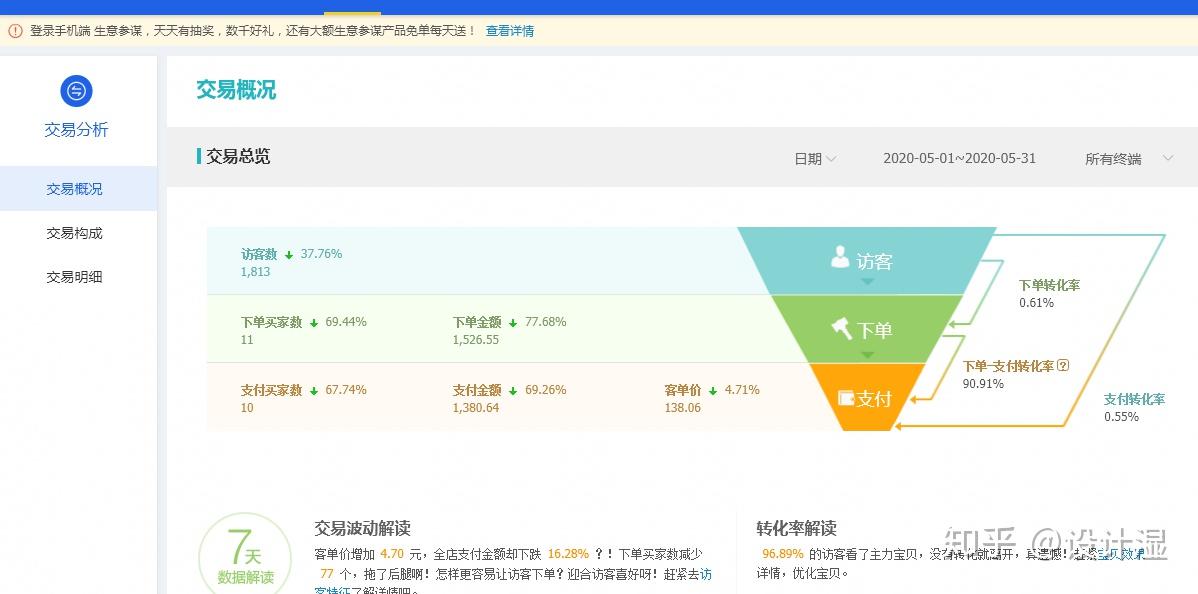The image size is (1198, 594).
Task: Click the 下单转化率 label
Action: [1050, 285]
